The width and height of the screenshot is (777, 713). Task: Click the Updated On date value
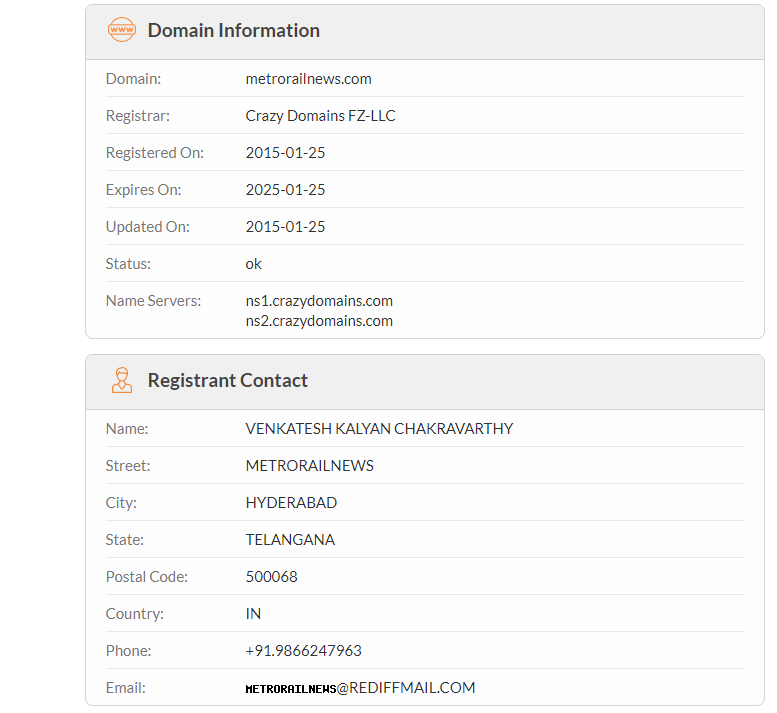coord(285,227)
